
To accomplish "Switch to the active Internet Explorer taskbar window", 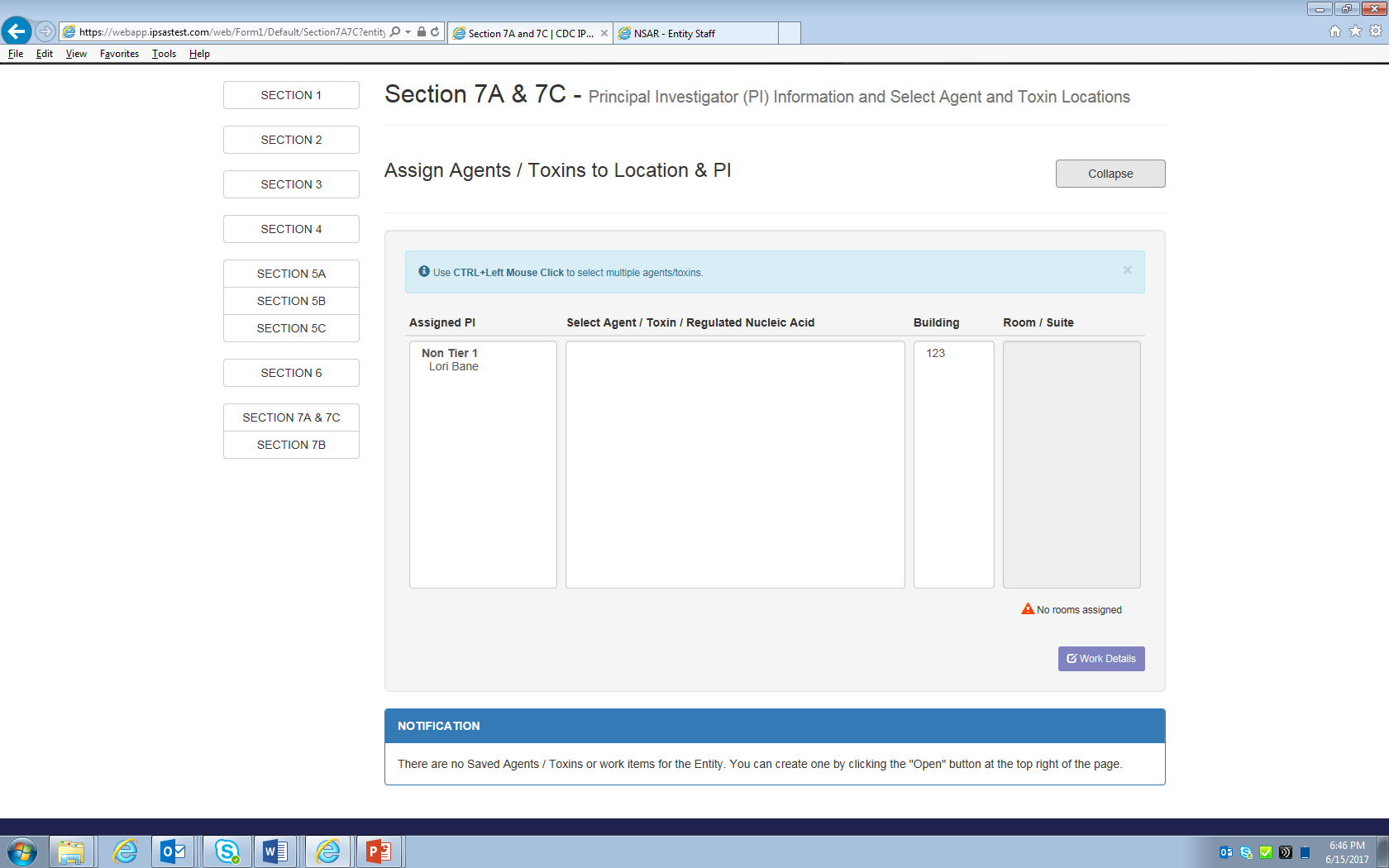I will [x=328, y=851].
